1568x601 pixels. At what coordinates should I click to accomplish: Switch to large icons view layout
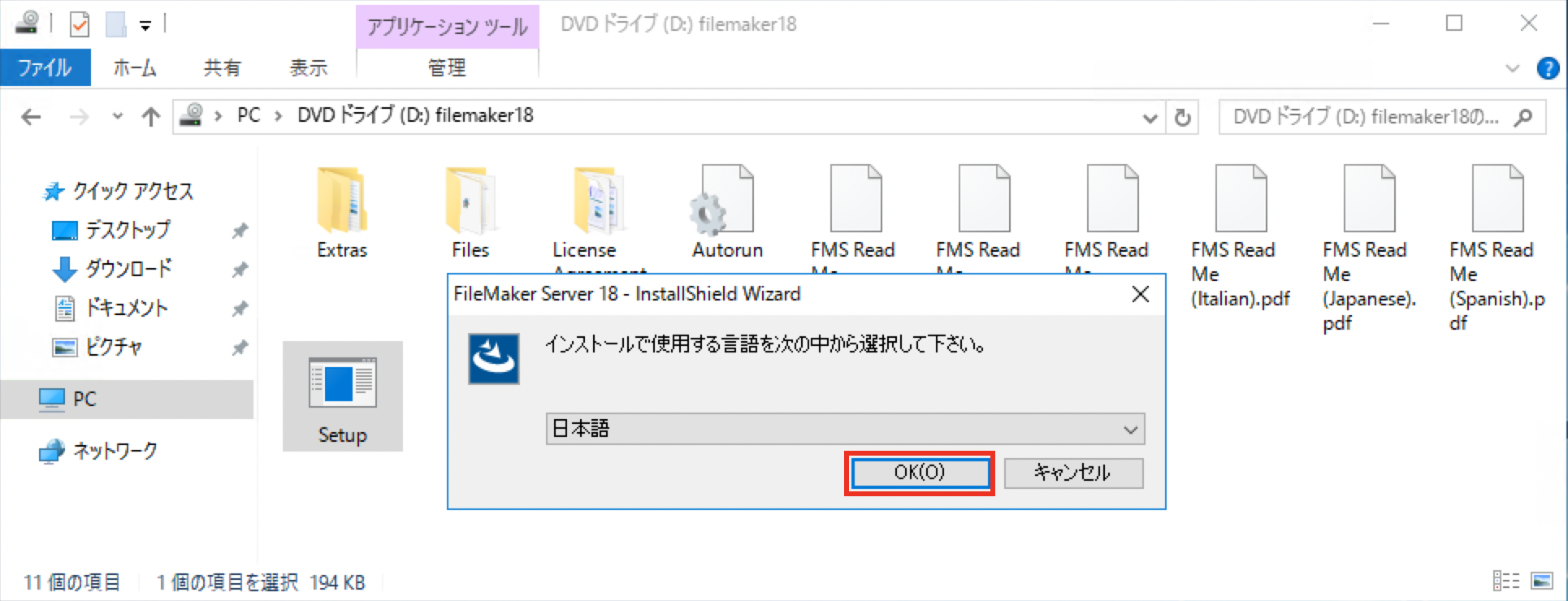1541,581
